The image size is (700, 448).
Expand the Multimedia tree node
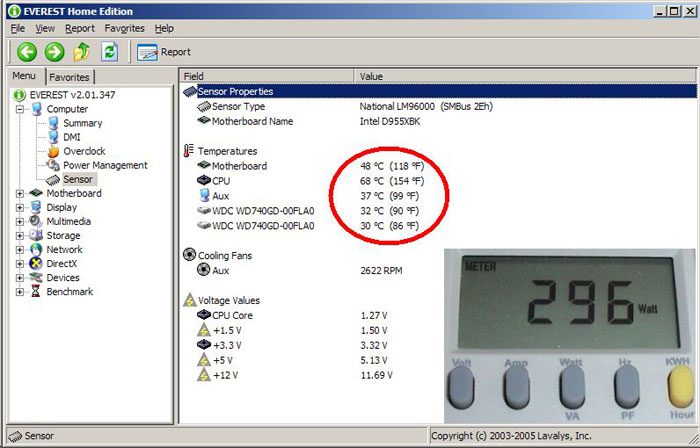point(20,221)
